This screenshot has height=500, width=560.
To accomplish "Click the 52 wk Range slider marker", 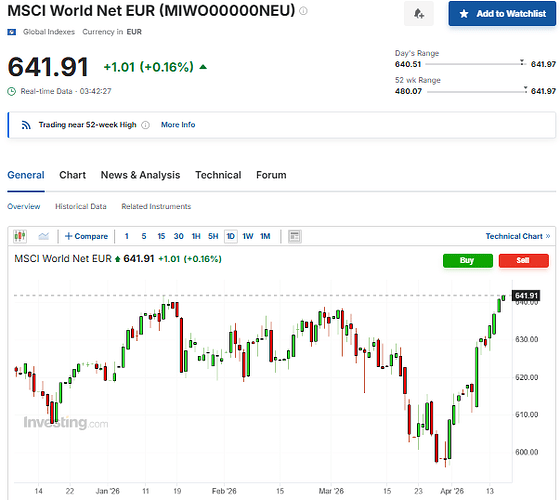I will [525, 89].
